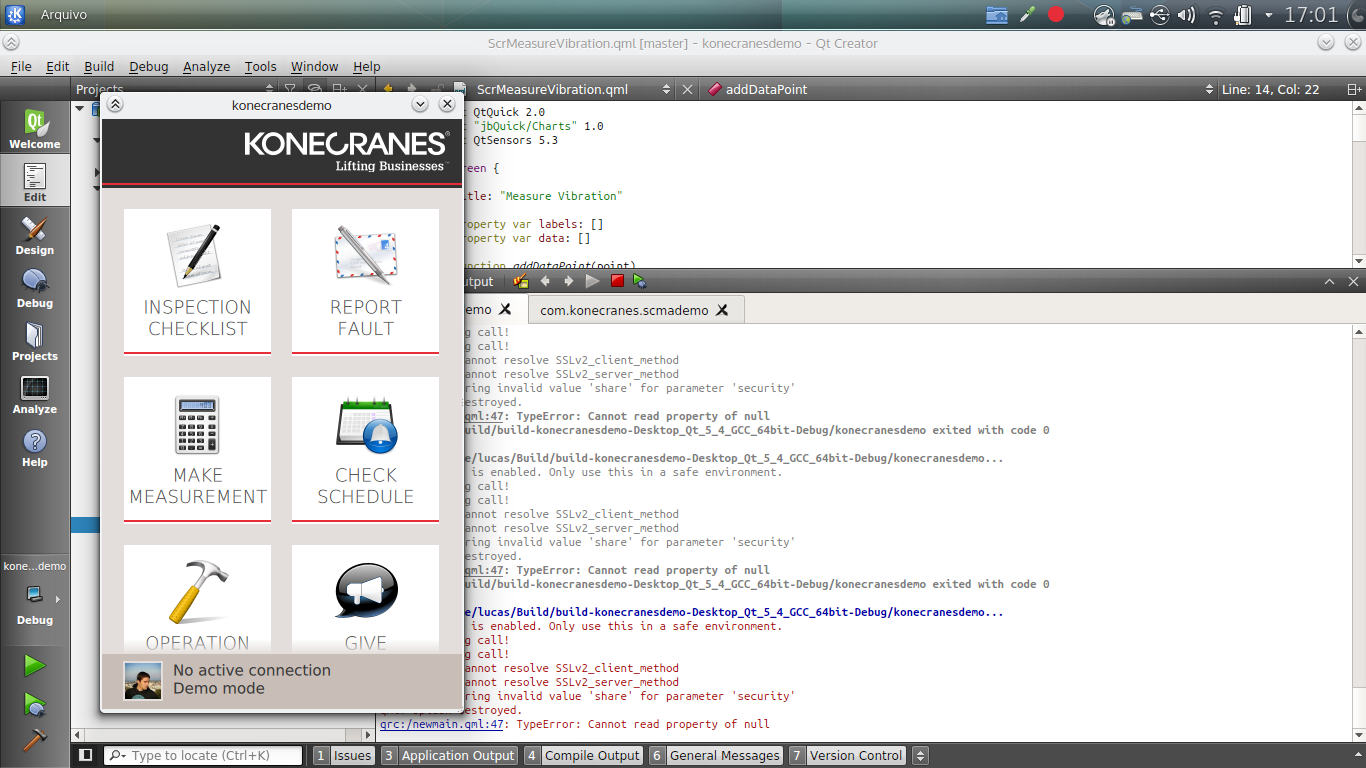Open the Operation hammer tile
The width and height of the screenshot is (1366, 768).
click(197, 599)
